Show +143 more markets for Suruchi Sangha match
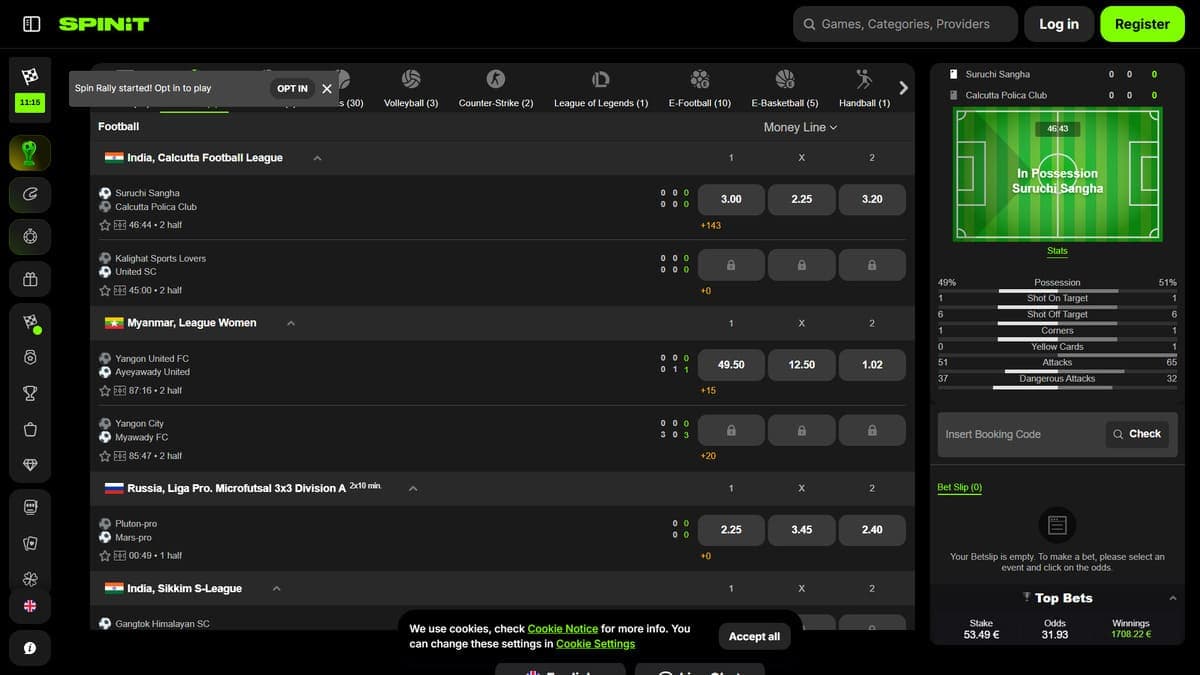1200x675 pixels. [710, 226]
